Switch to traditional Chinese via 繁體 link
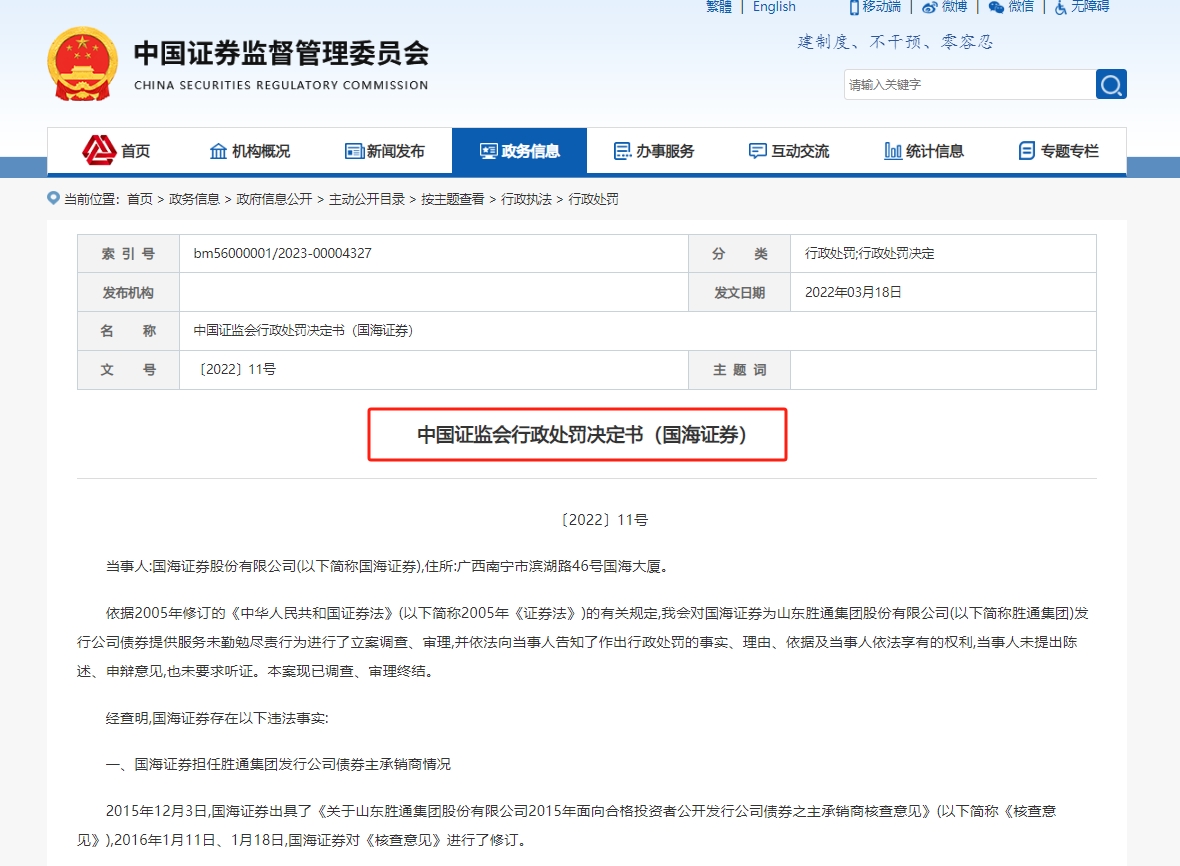This screenshot has width=1180, height=866. [719, 7]
